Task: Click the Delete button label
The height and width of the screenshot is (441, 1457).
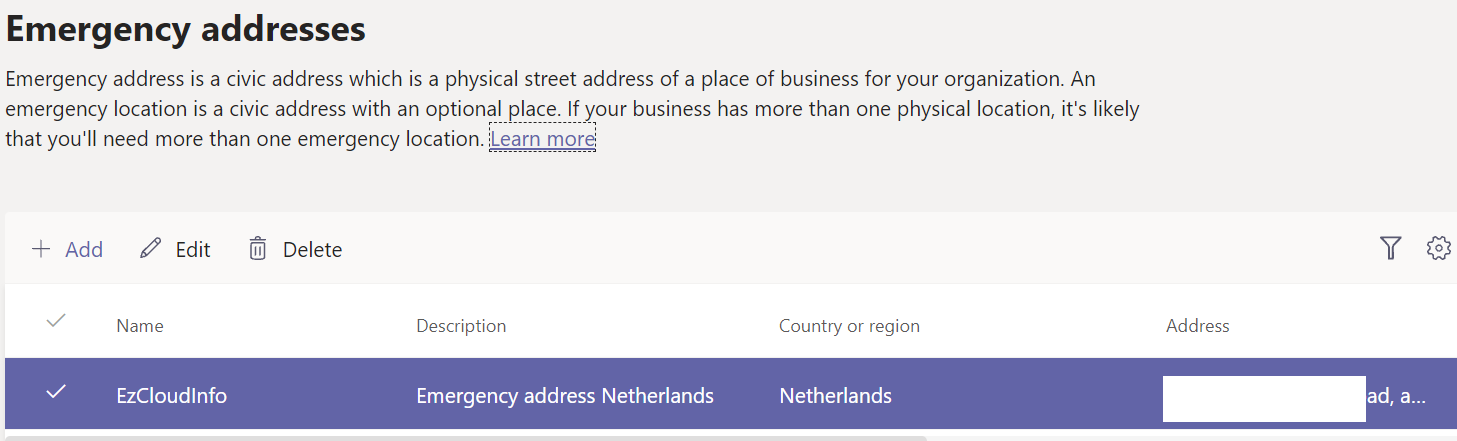Action: tap(312, 250)
